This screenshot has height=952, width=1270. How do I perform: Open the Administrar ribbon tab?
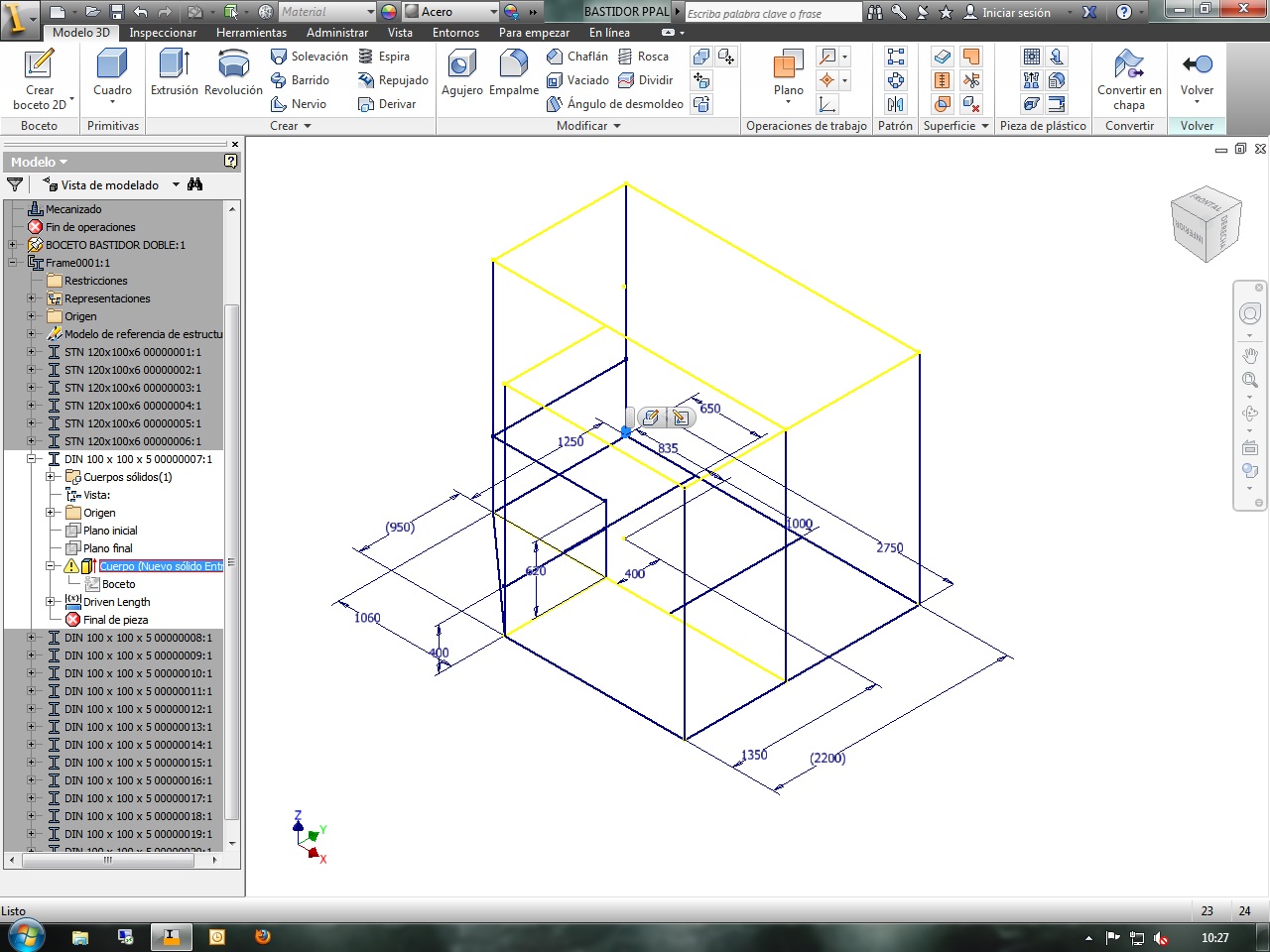click(x=337, y=33)
